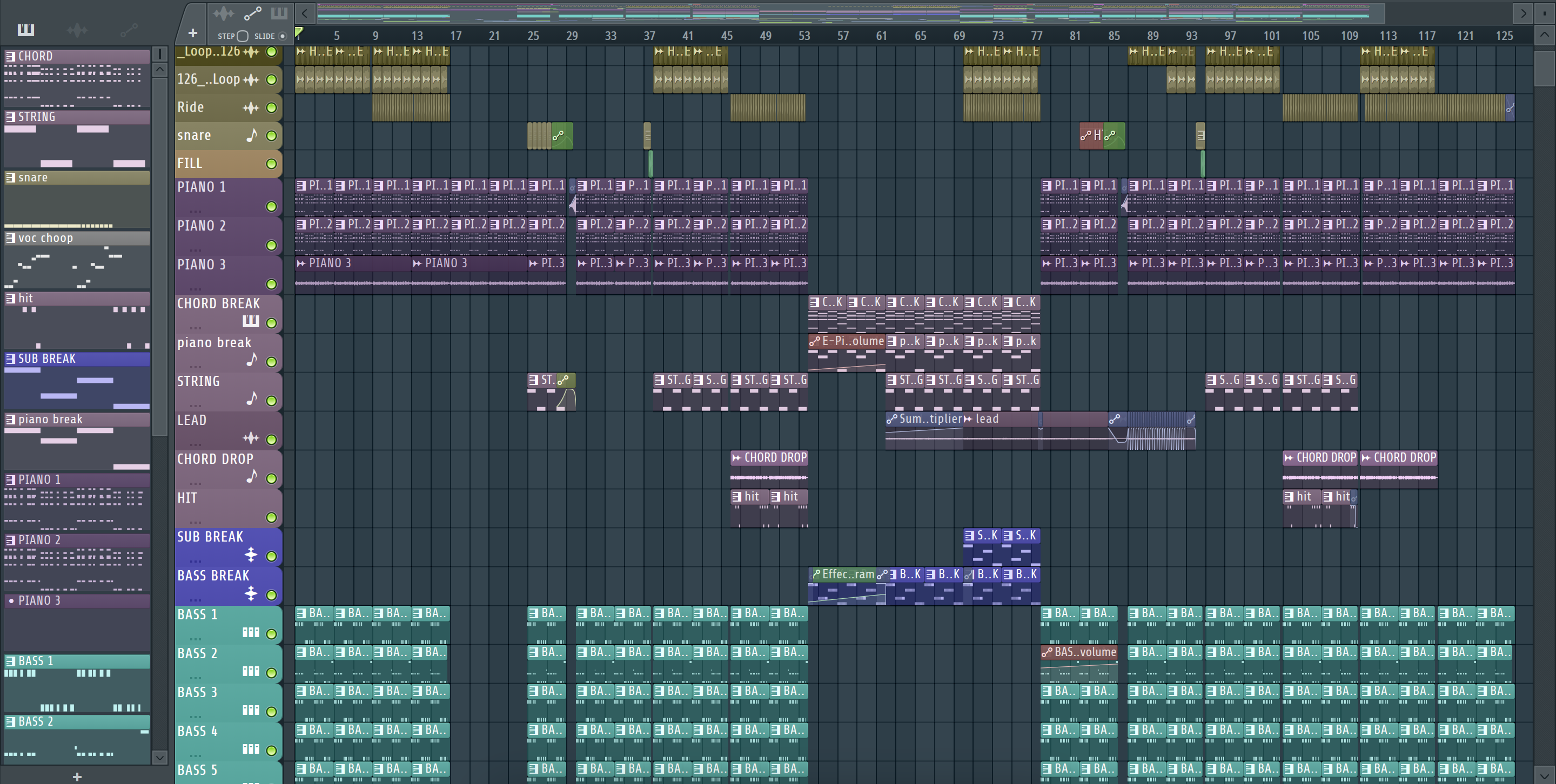Open the menu of the Sum..tiplier automation clip

tap(891, 419)
